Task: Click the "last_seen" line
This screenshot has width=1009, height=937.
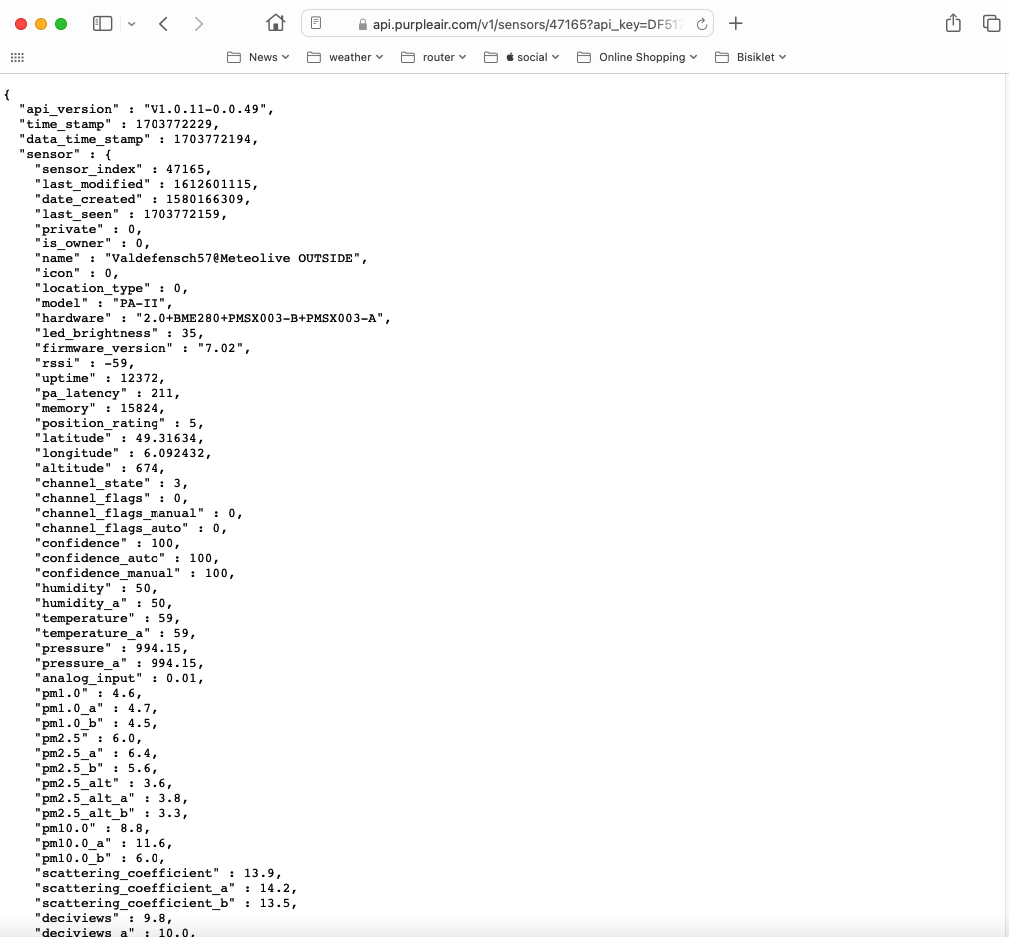Action: pos(131,214)
